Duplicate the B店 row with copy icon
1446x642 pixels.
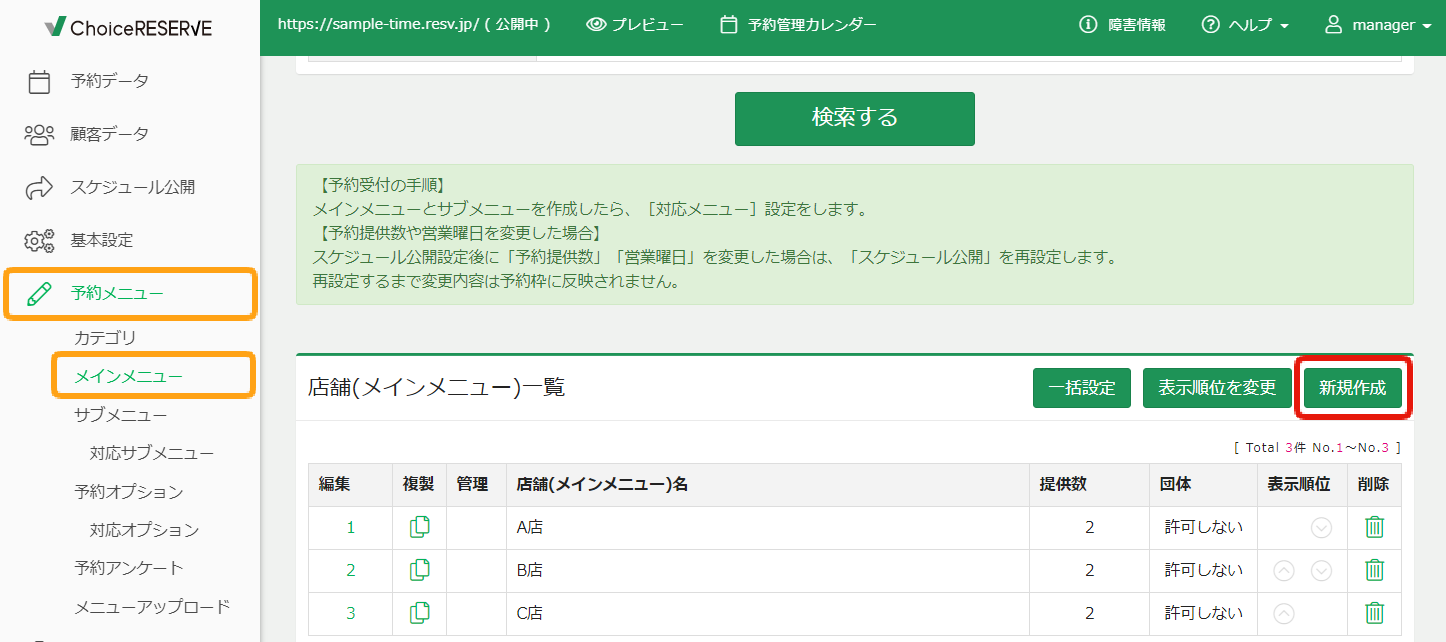420,570
